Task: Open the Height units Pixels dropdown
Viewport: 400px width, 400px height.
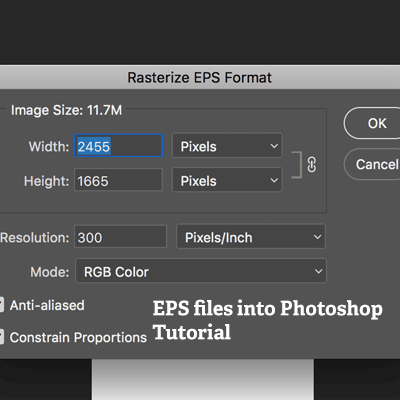Action: [227, 180]
